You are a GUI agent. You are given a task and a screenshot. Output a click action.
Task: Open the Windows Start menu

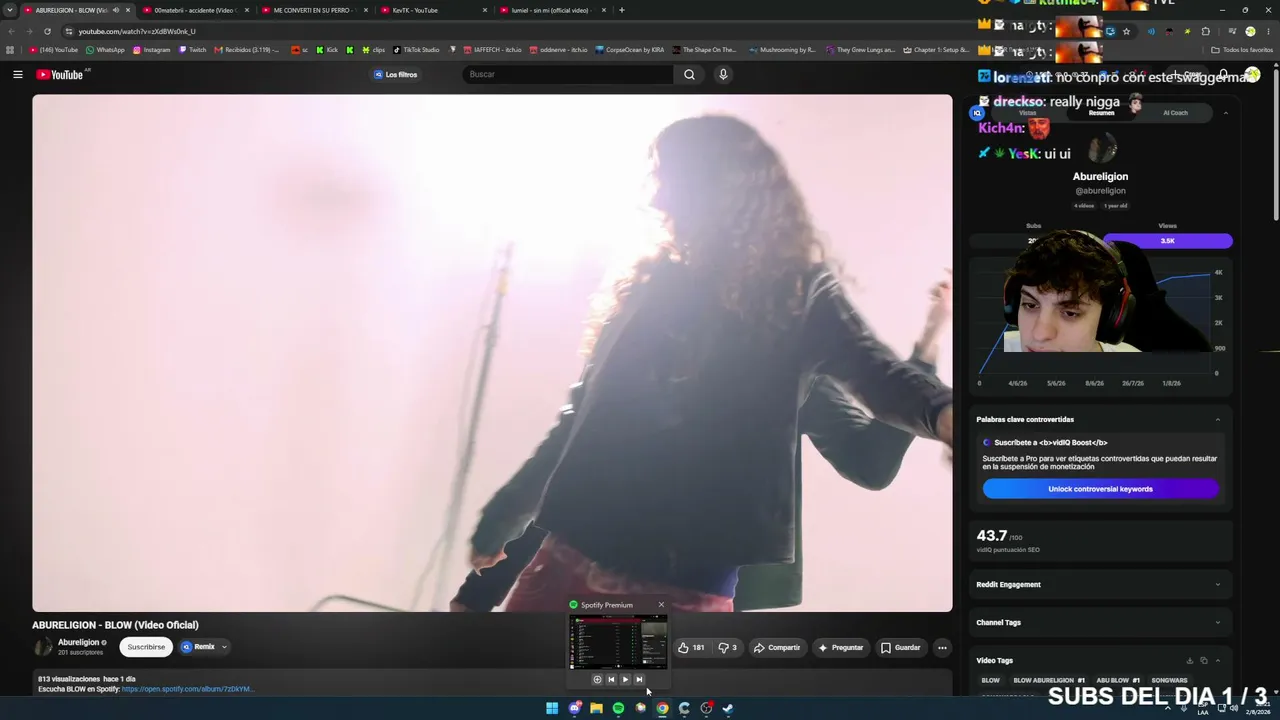[x=552, y=708]
